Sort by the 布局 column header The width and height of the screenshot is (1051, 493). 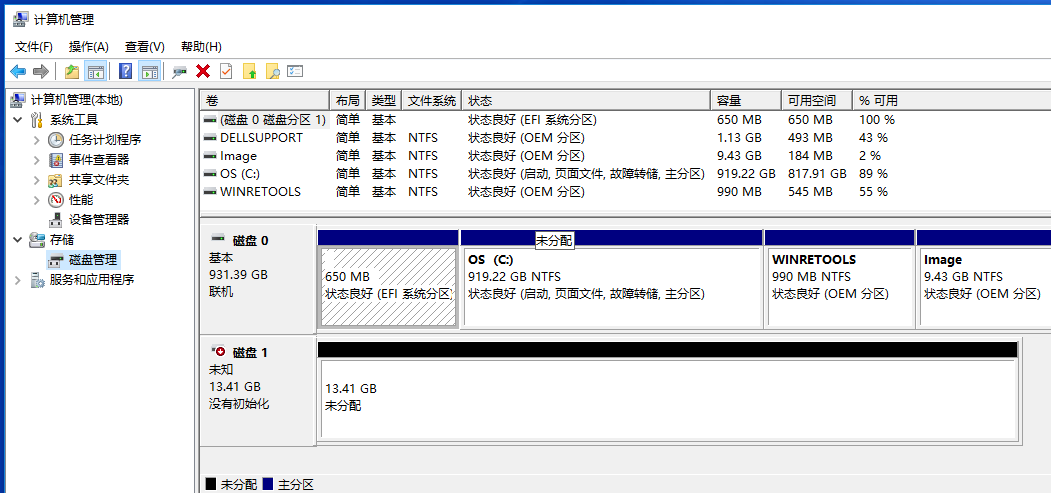point(348,100)
